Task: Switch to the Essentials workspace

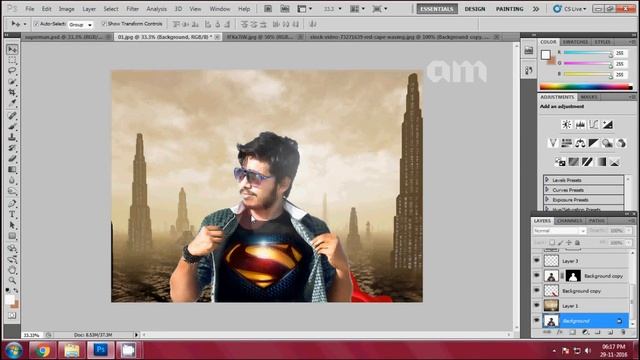Action: pyautogui.click(x=437, y=9)
